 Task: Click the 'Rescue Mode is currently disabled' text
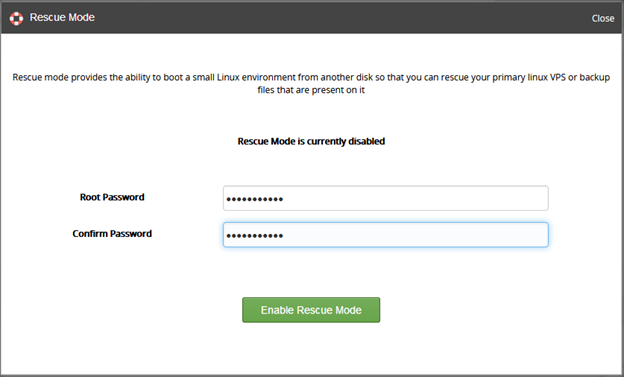point(311,141)
